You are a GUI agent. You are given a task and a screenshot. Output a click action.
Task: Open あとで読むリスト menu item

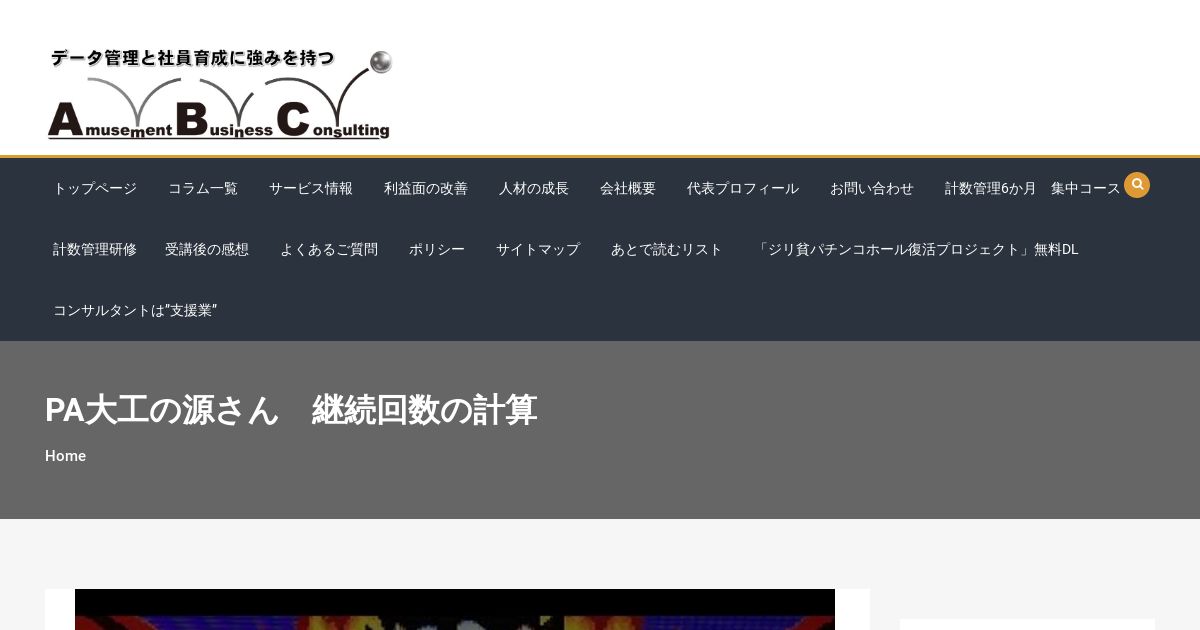[667, 249]
